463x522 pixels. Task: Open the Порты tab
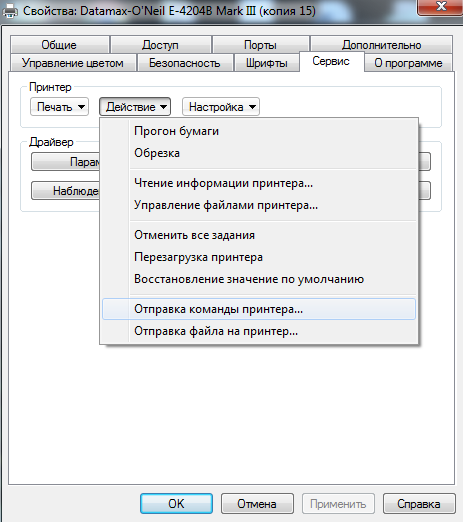[x=260, y=45]
